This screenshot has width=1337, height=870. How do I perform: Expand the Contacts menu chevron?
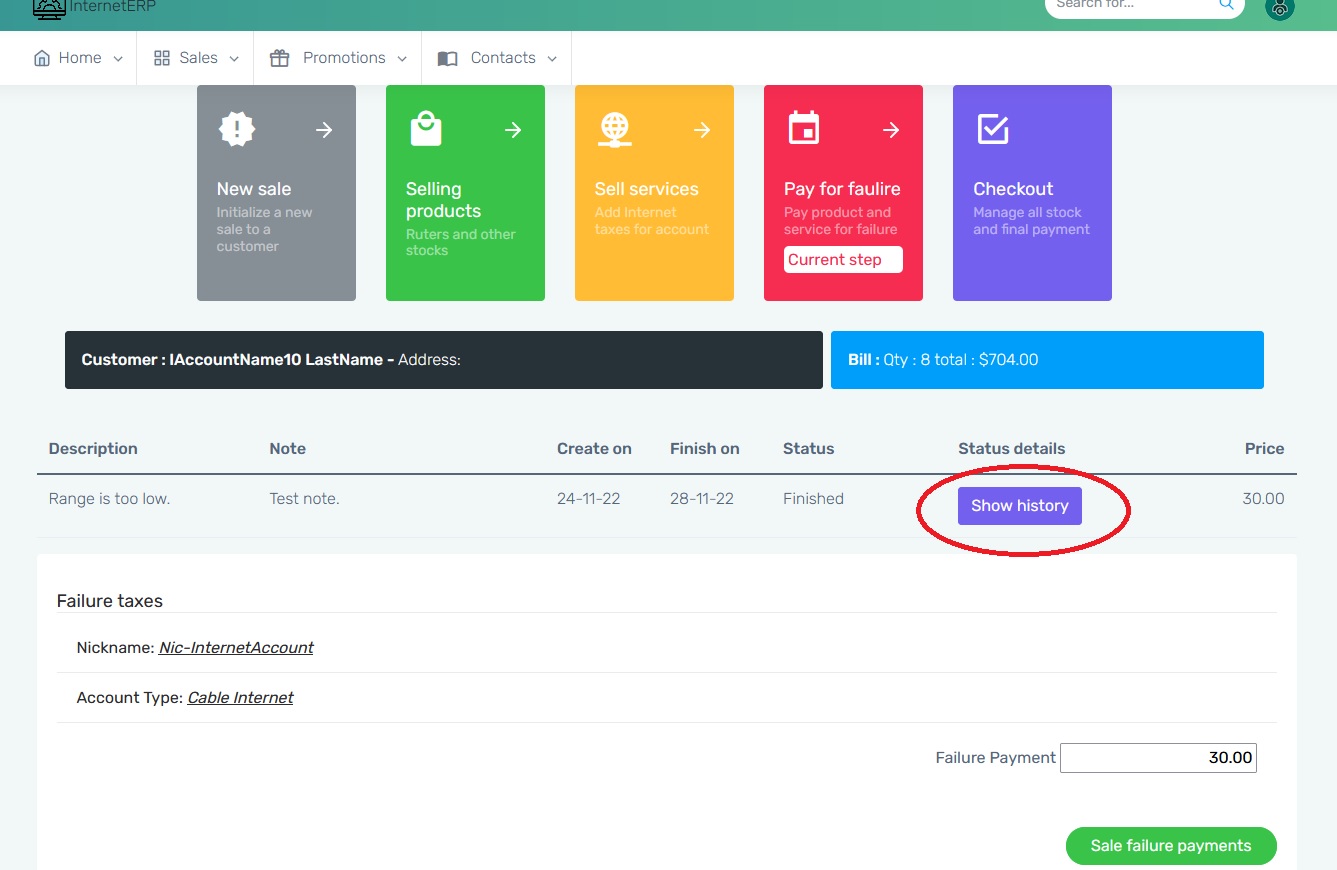click(552, 59)
